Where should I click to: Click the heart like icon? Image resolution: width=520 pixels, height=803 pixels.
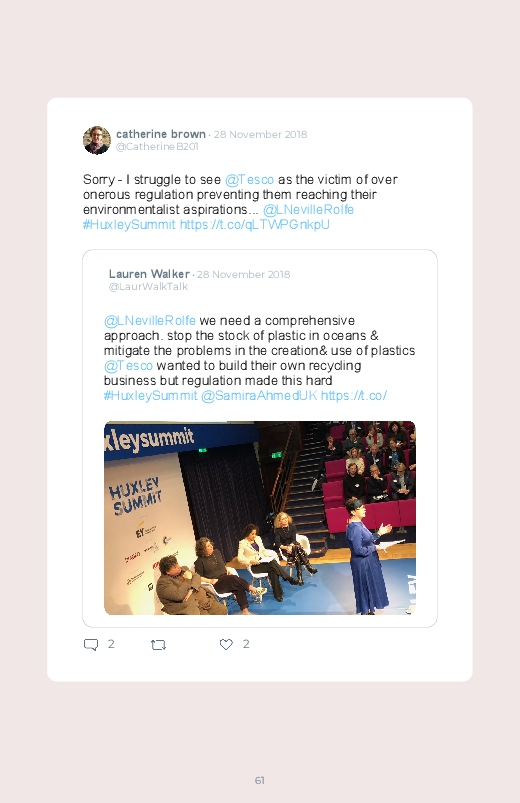click(226, 644)
